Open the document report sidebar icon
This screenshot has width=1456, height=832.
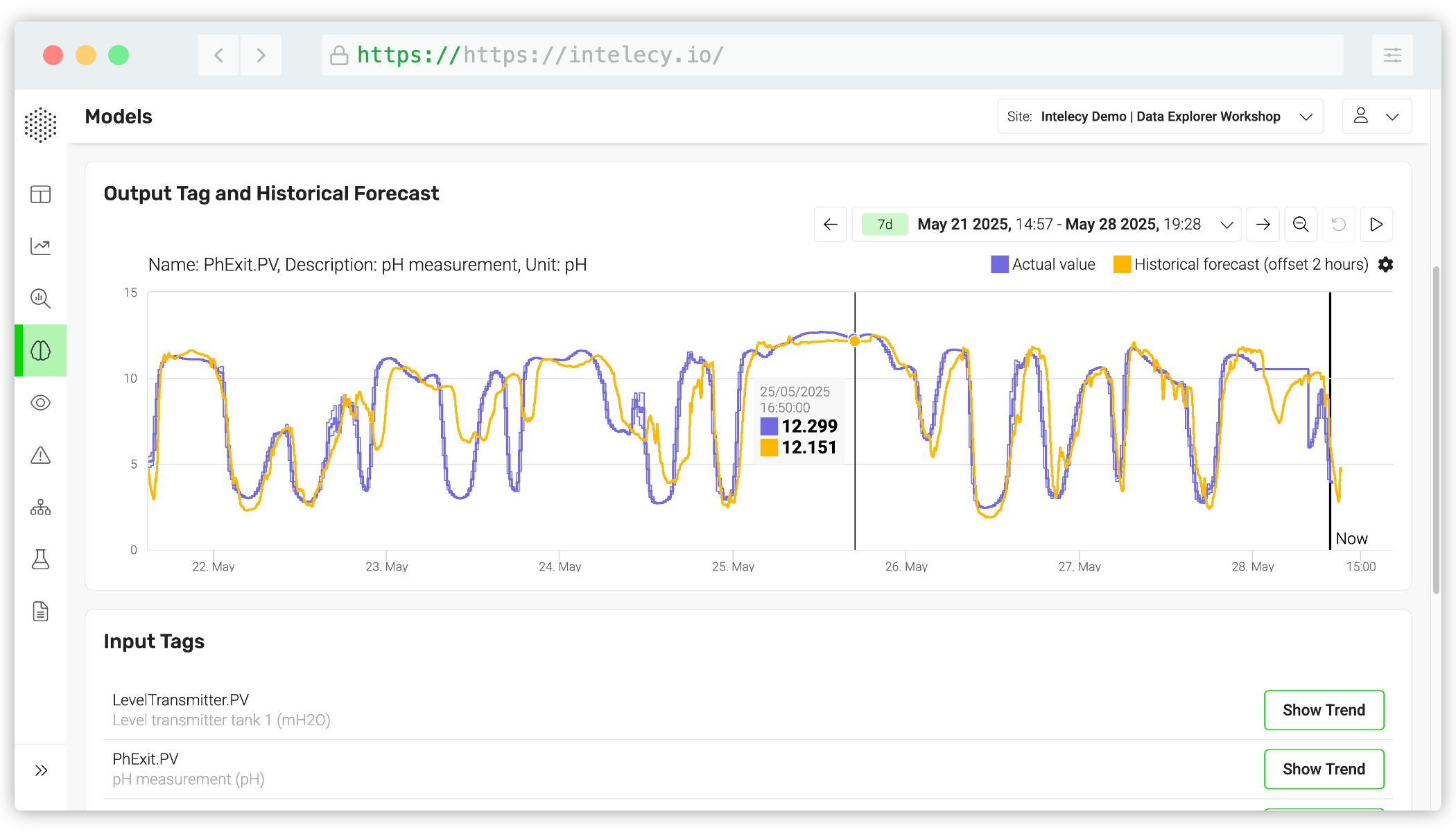point(41,612)
